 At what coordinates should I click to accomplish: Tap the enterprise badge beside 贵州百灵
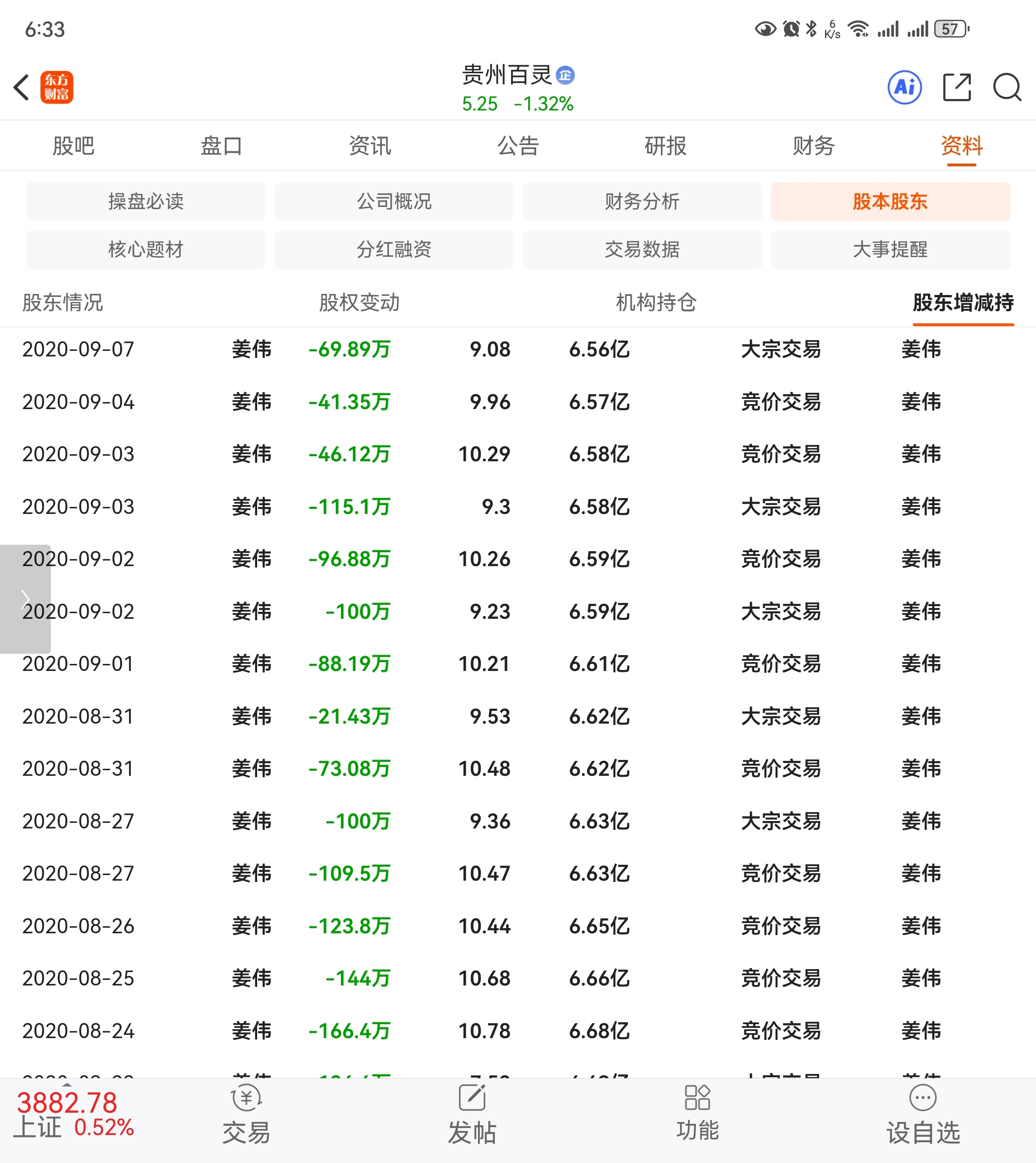click(565, 75)
